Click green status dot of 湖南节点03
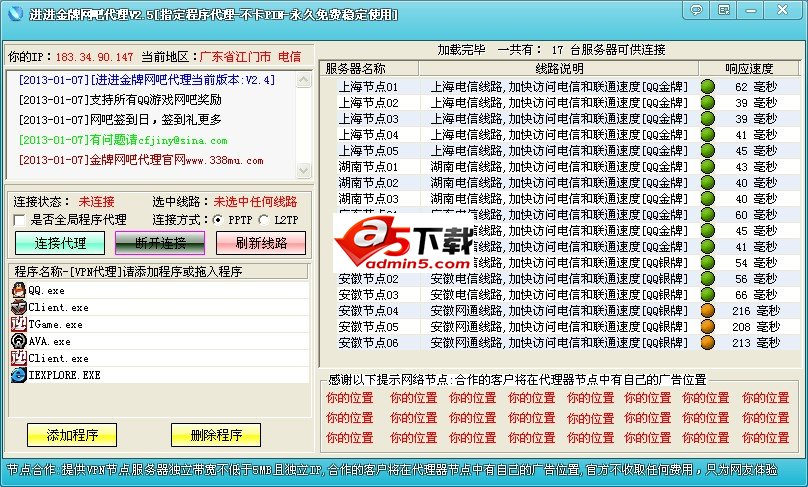 coord(708,198)
